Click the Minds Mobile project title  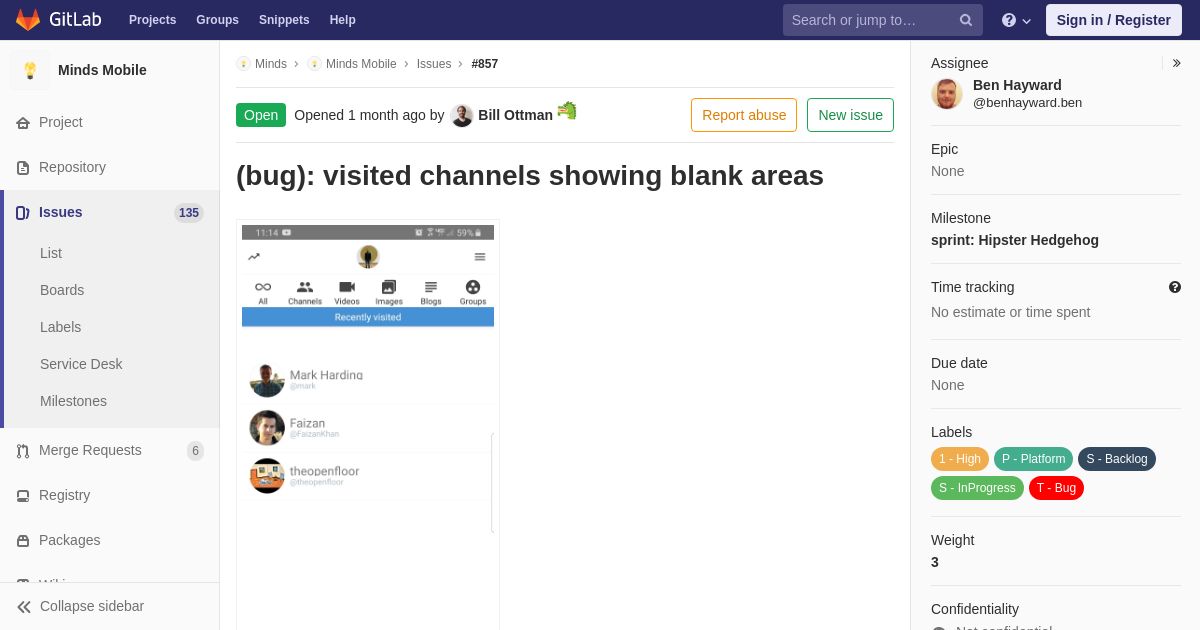102,70
